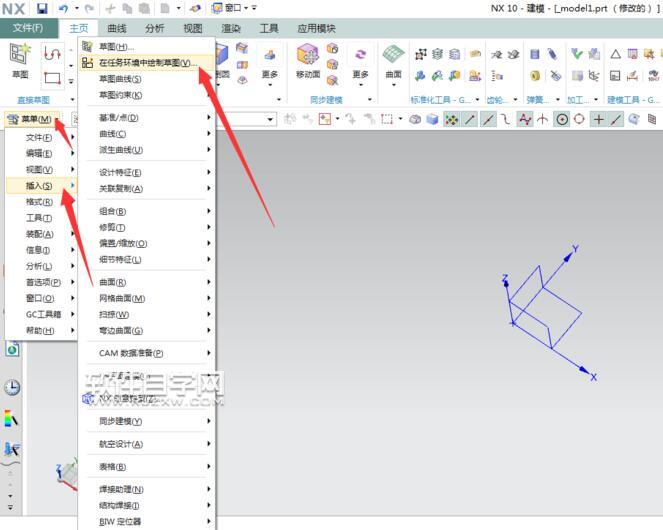Toggle the Existing Point snap (plus sign)
The width and height of the screenshot is (663, 530).
[598, 120]
